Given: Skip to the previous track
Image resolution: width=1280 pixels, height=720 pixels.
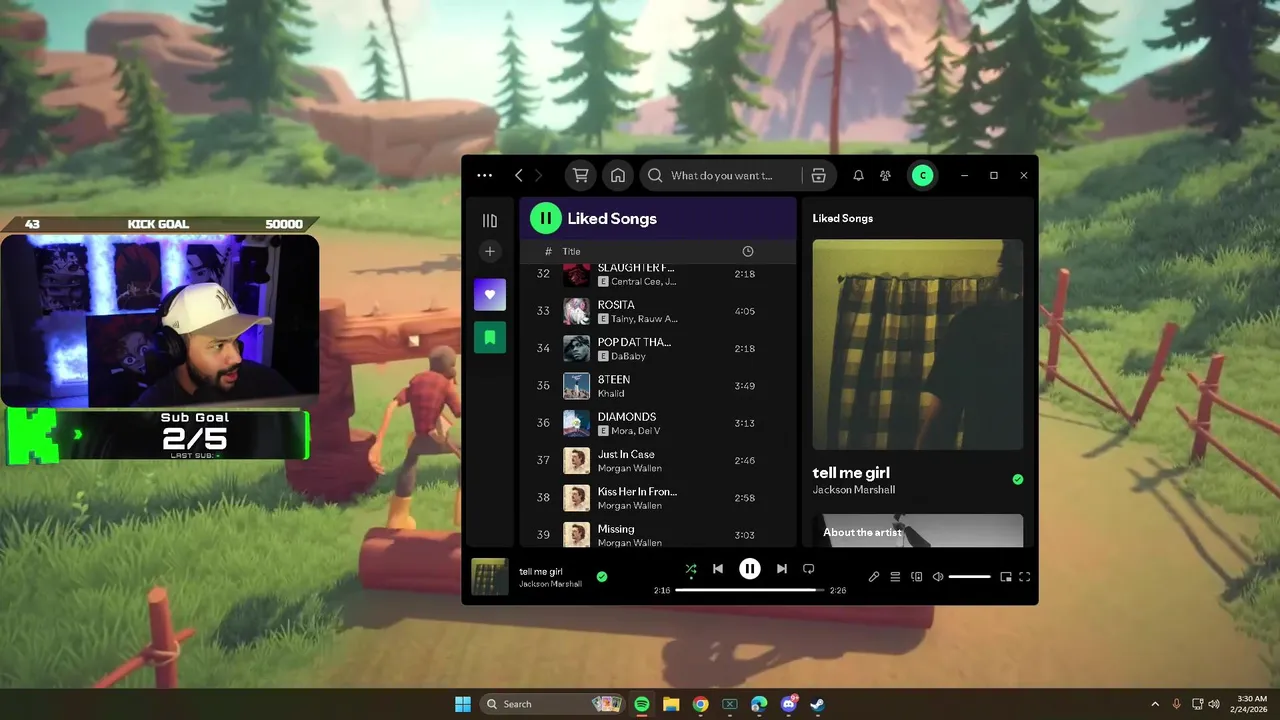Looking at the screenshot, I should tap(717, 569).
